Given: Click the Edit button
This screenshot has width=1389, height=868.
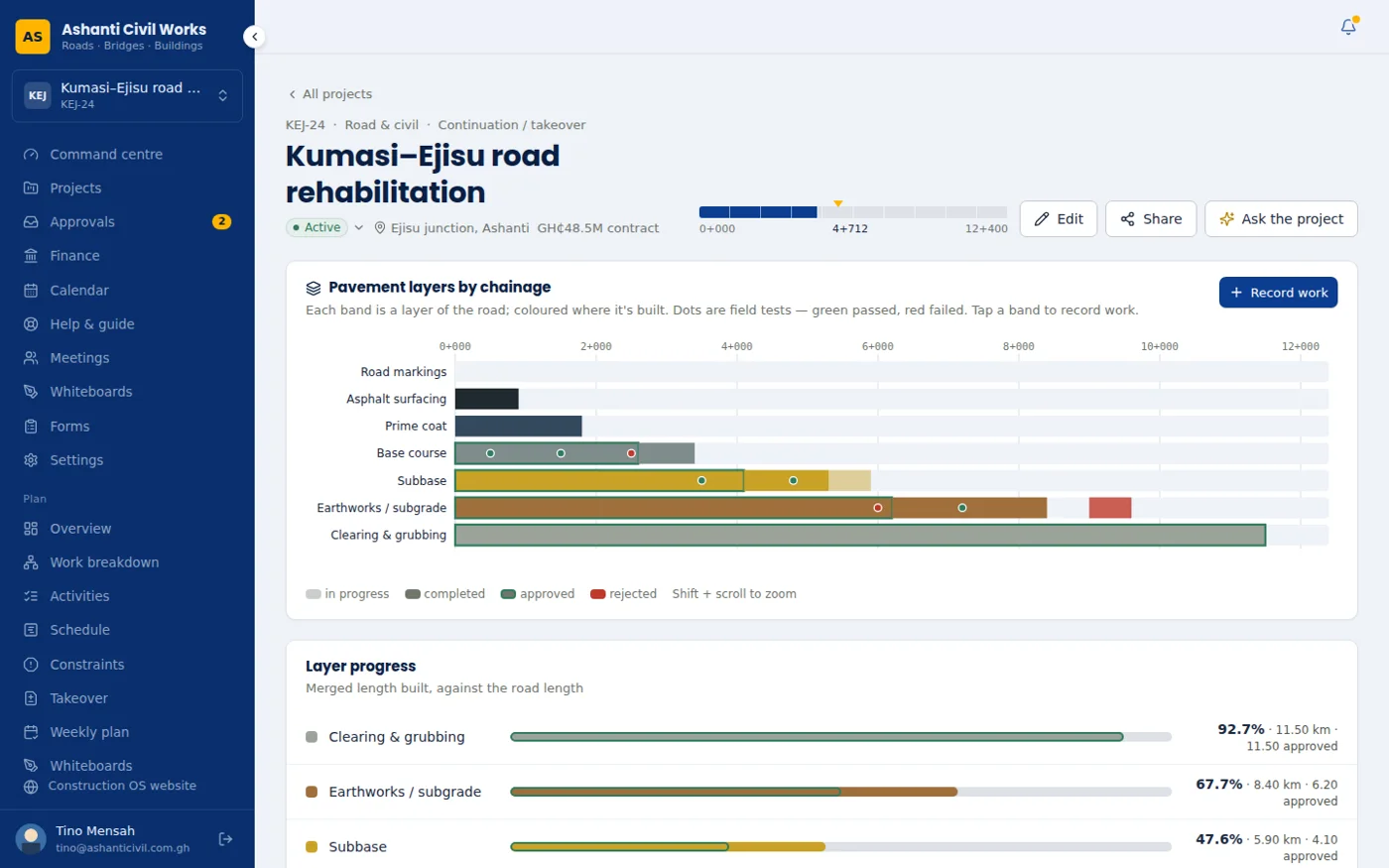Looking at the screenshot, I should click(1059, 219).
